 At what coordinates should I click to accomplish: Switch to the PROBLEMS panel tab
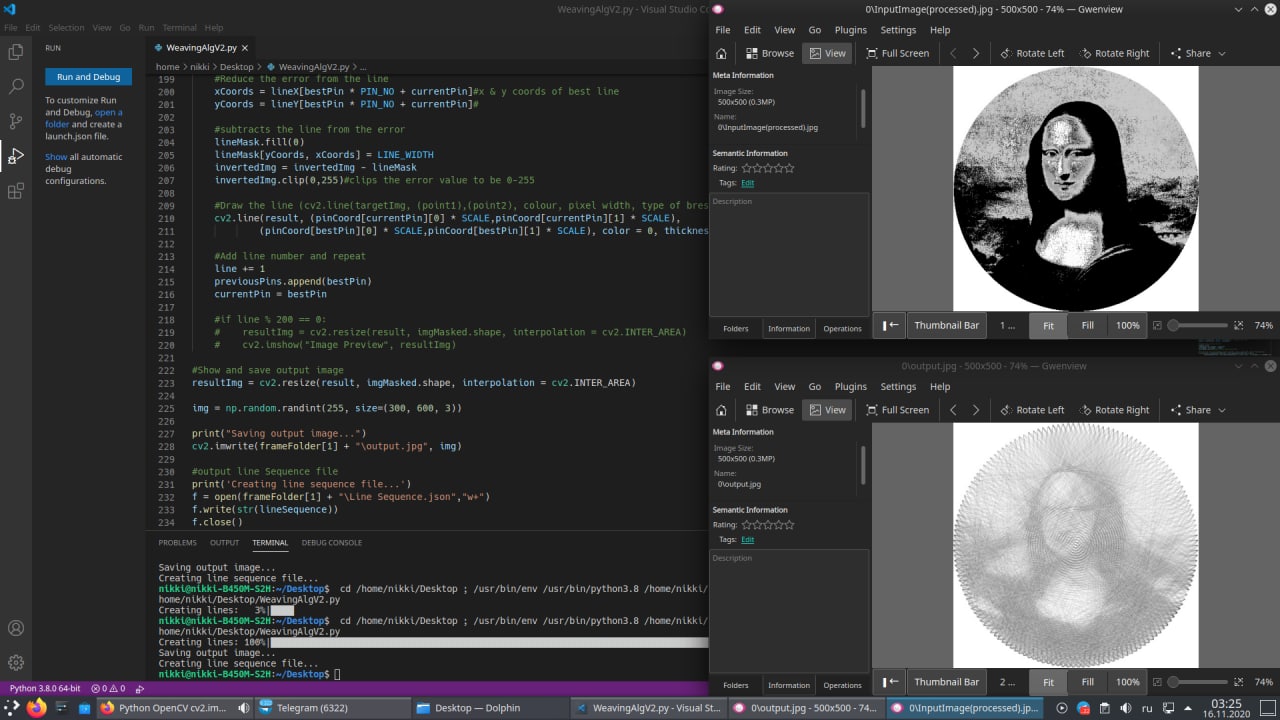pos(177,543)
